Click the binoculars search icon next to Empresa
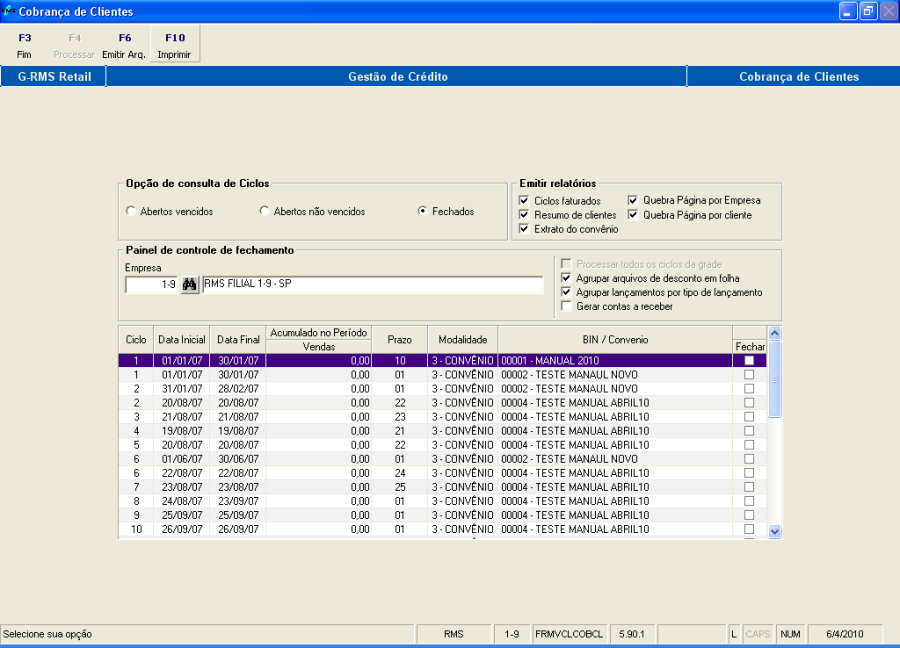Screen dimensions: 900x648 pyautogui.click(x=190, y=285)
